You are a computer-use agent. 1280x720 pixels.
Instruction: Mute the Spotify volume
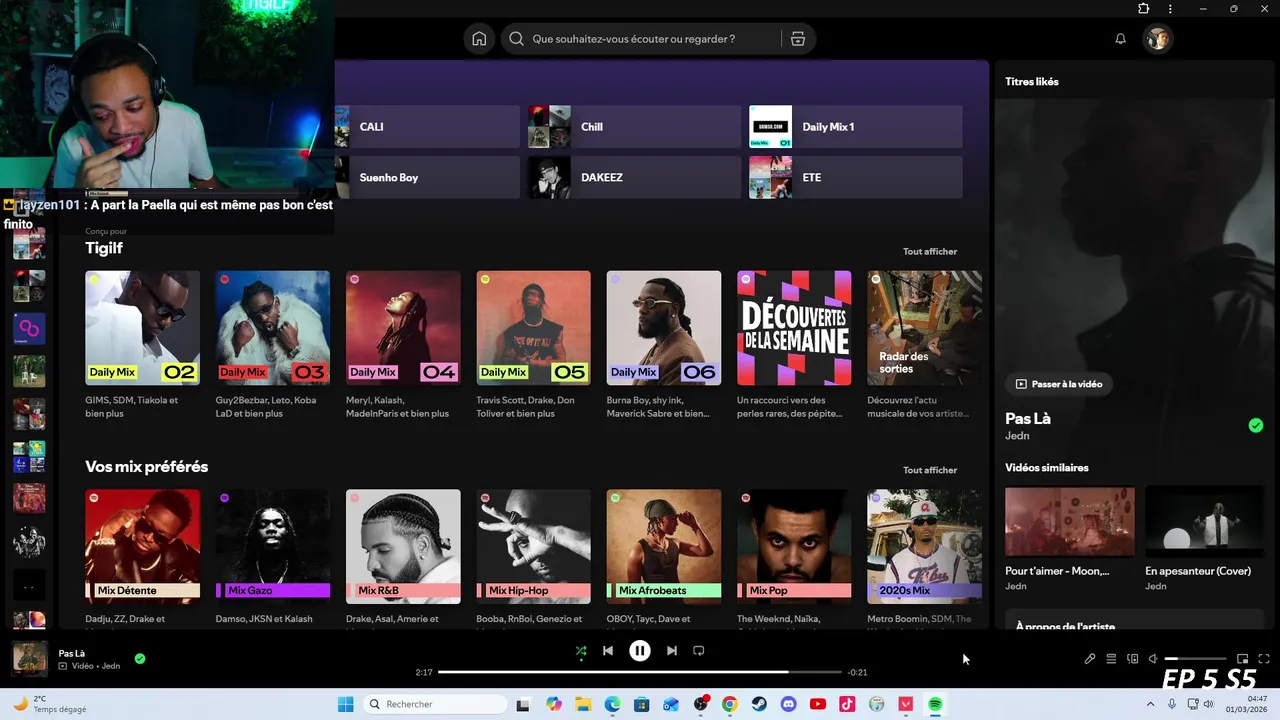1153,659
